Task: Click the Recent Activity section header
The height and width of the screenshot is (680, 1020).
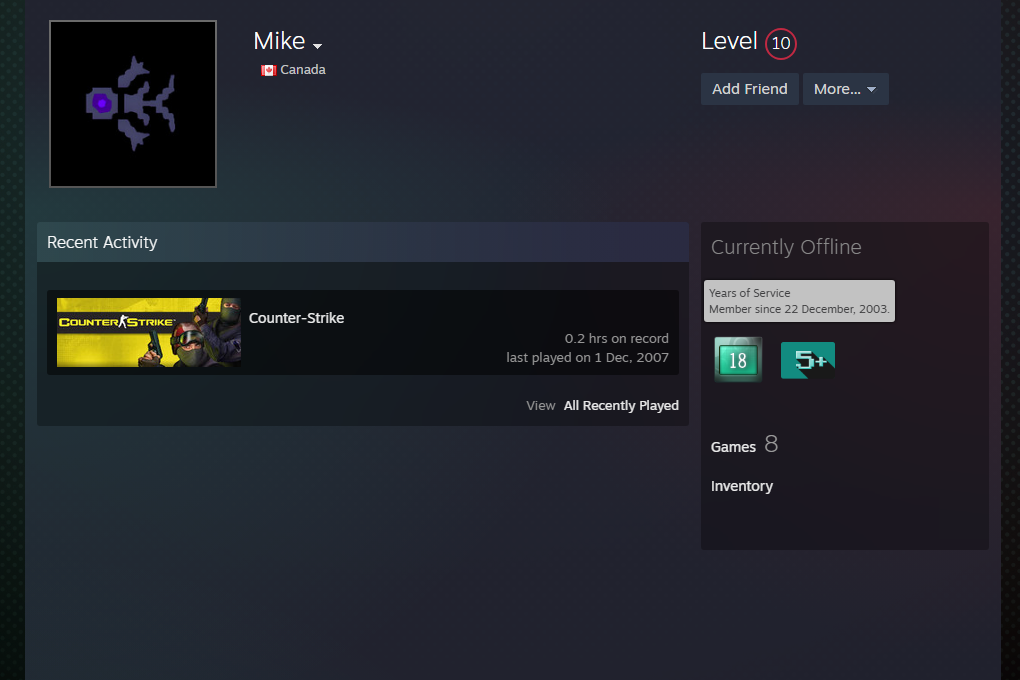Action: pyautogui.click(x=102, y=242)
